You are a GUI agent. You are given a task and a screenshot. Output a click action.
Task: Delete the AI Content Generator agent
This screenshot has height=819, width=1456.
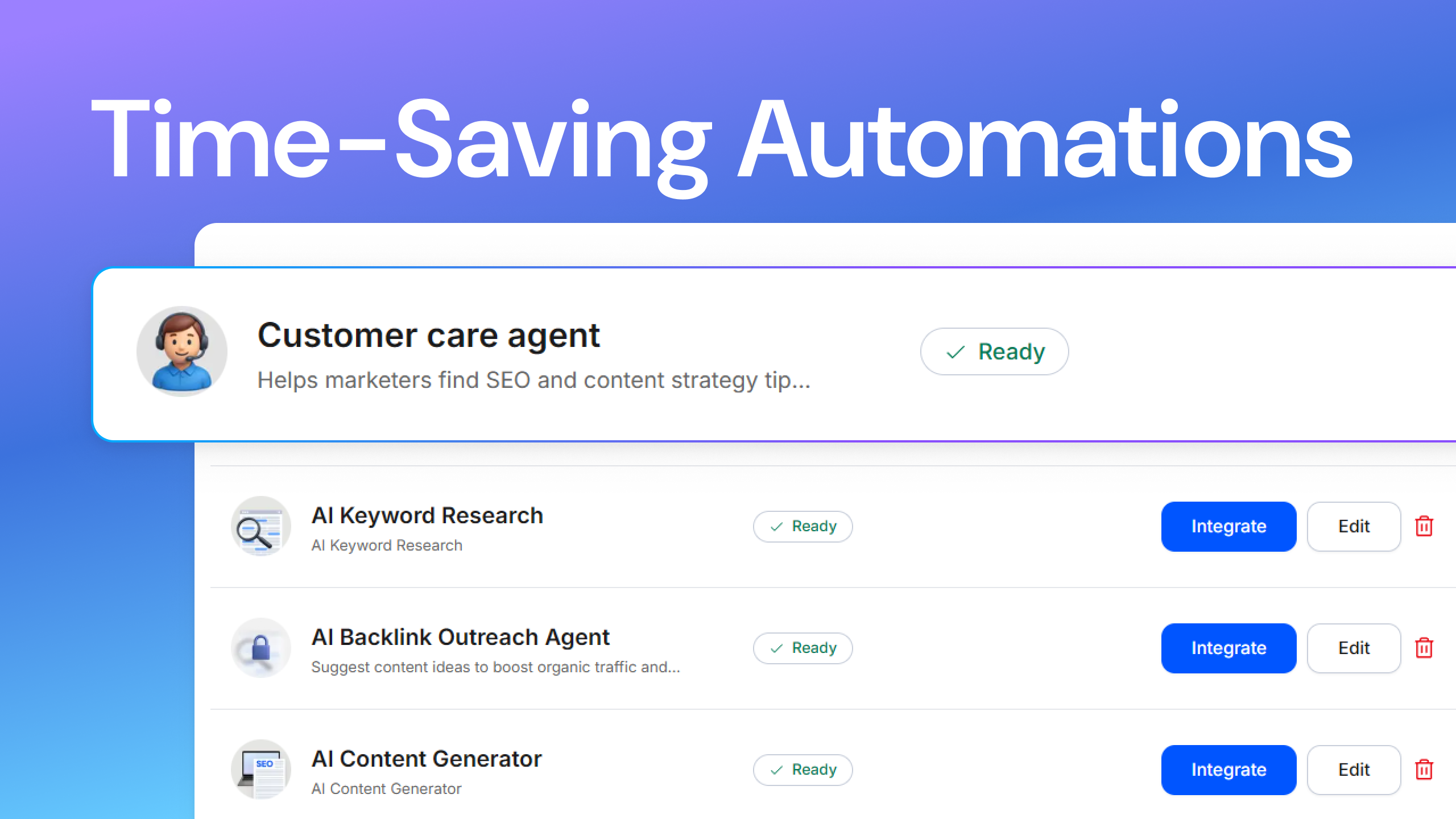1424,770
